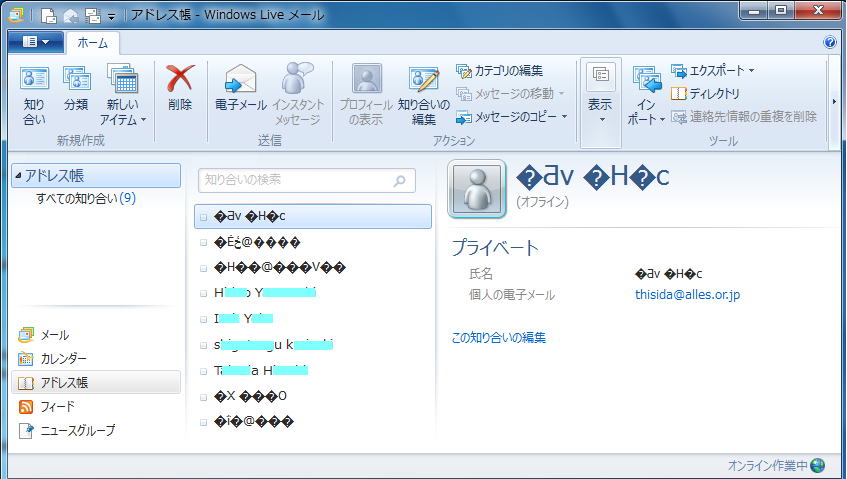Go to カレンダー in sidebar
847x479 pixels.
pyautogui.click(x=52, y=359)
